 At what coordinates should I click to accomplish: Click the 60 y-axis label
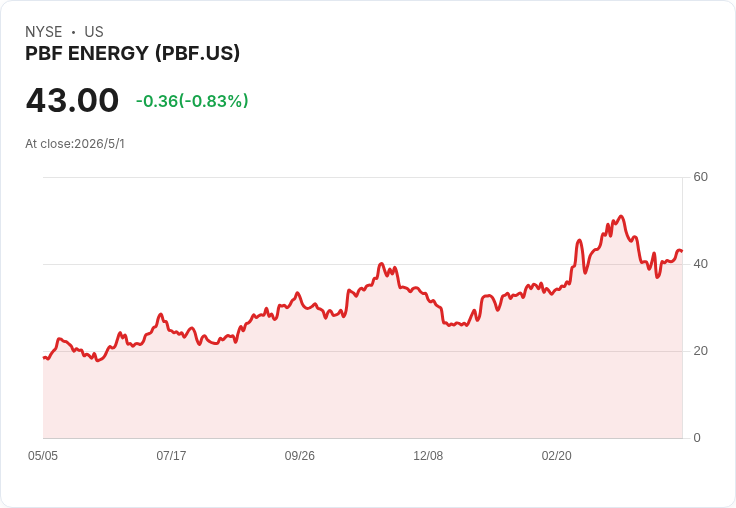click(700, 177)
